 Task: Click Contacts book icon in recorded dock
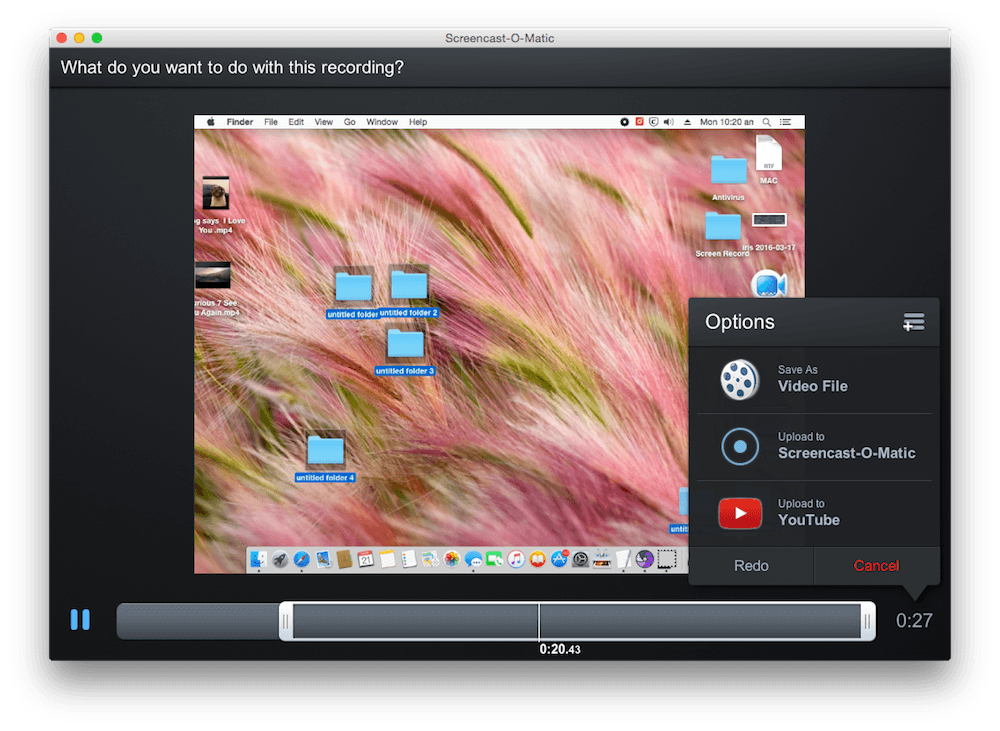coord(344,559)
